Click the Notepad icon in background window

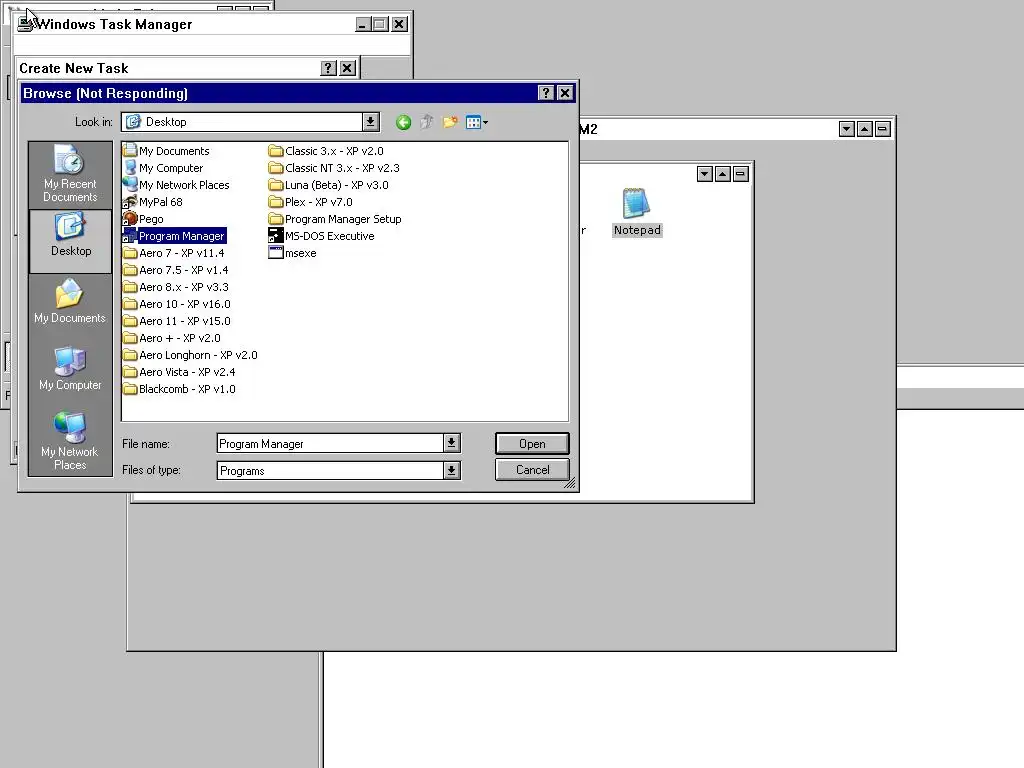(x=637, y=212)
